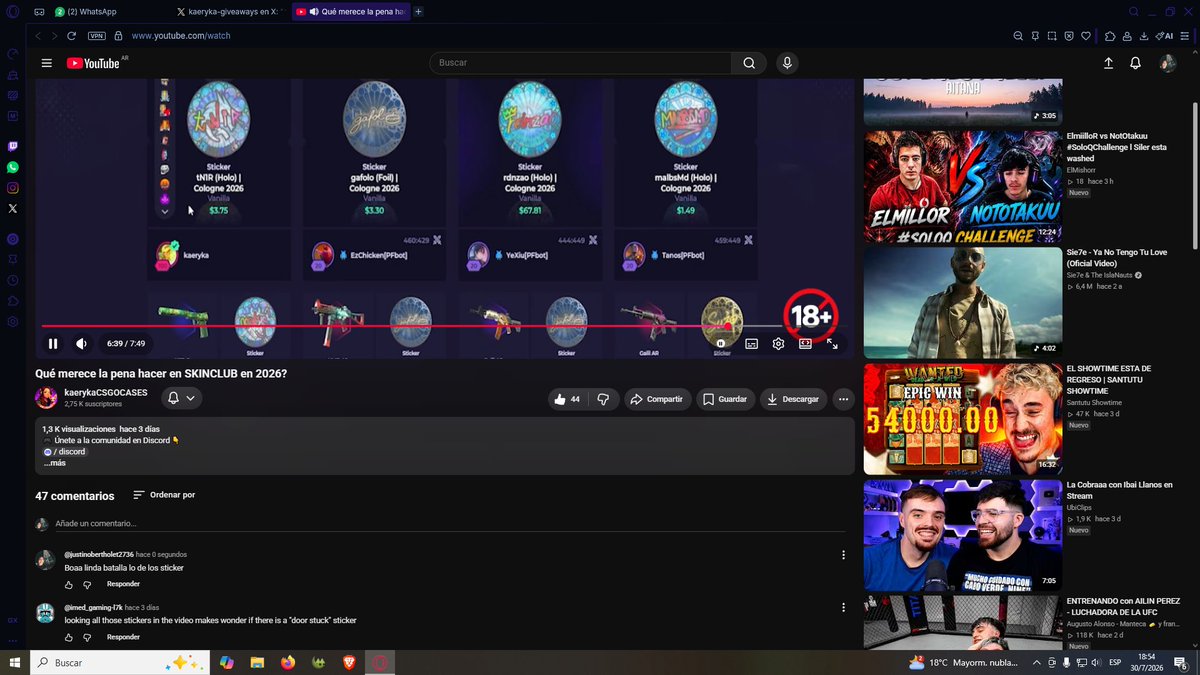The height and width of the screenshot is (675, 1200).
Task: Open the discord link in description
Action: tap(65, 452)
